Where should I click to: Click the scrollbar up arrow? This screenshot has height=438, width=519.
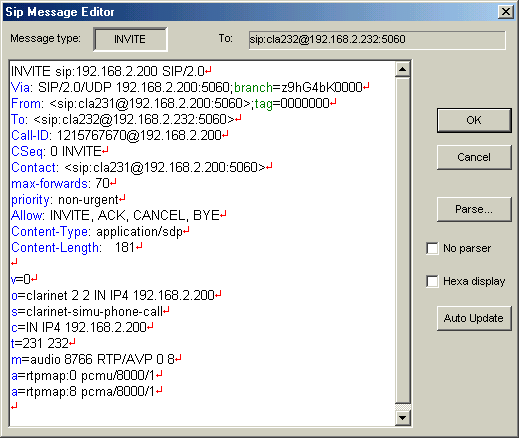pyautogui.click(x=403, y=69)
